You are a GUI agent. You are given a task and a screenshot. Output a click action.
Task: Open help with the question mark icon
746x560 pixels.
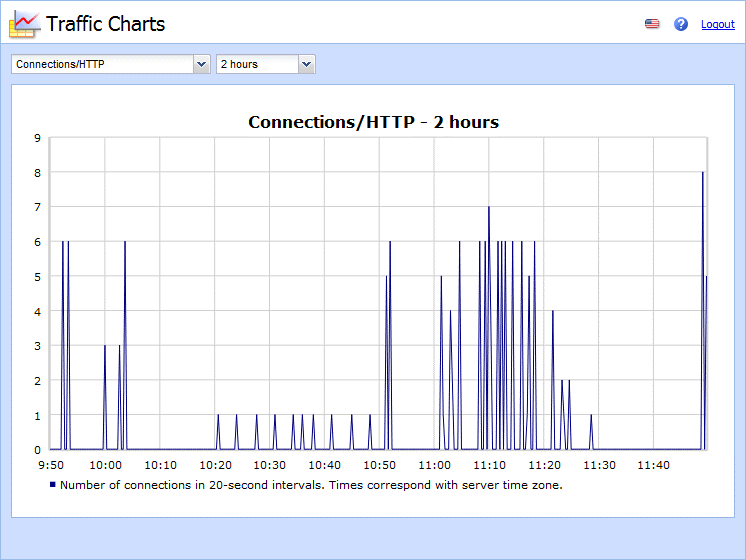click(x=681, y=24)
